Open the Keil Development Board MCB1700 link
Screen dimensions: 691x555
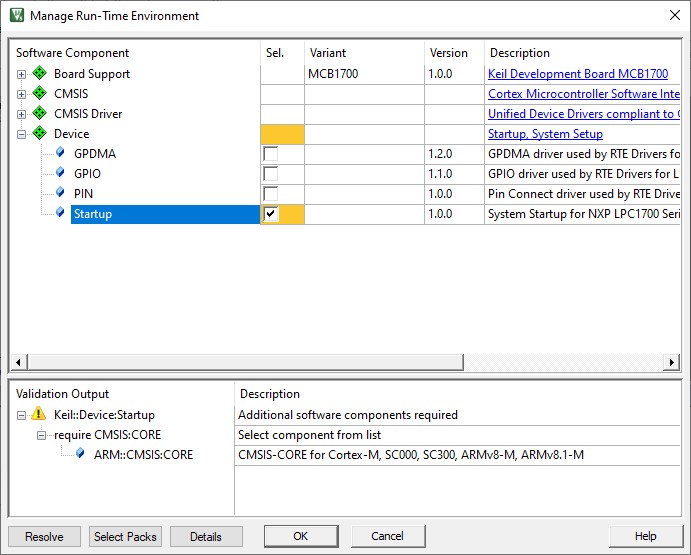coord(577,74)
